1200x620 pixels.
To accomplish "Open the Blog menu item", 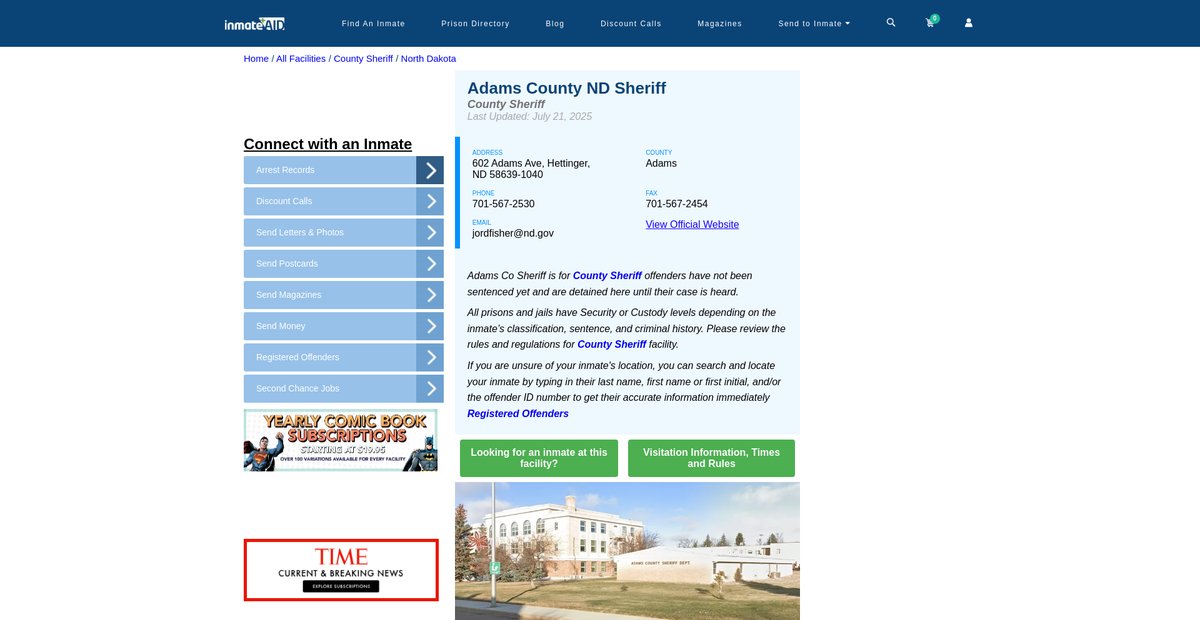I will point(555,23).
